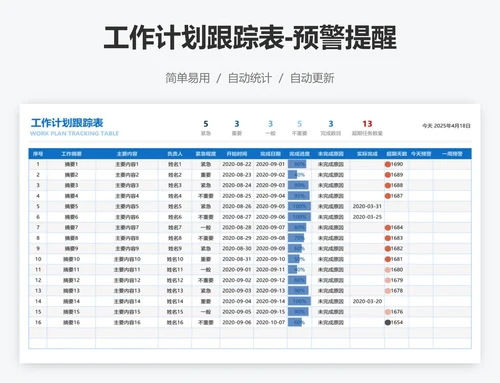
Task: Select the 70% progress bar for 摘要8
Action: coord(296,238)
